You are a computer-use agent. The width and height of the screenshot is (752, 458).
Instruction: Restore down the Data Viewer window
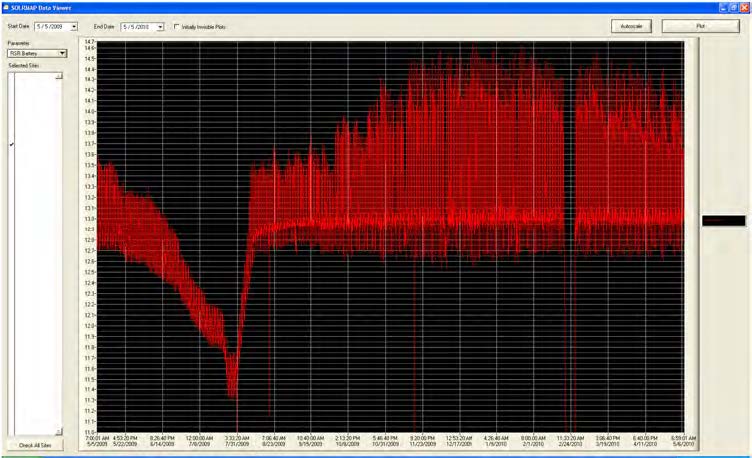click(733, 6)
